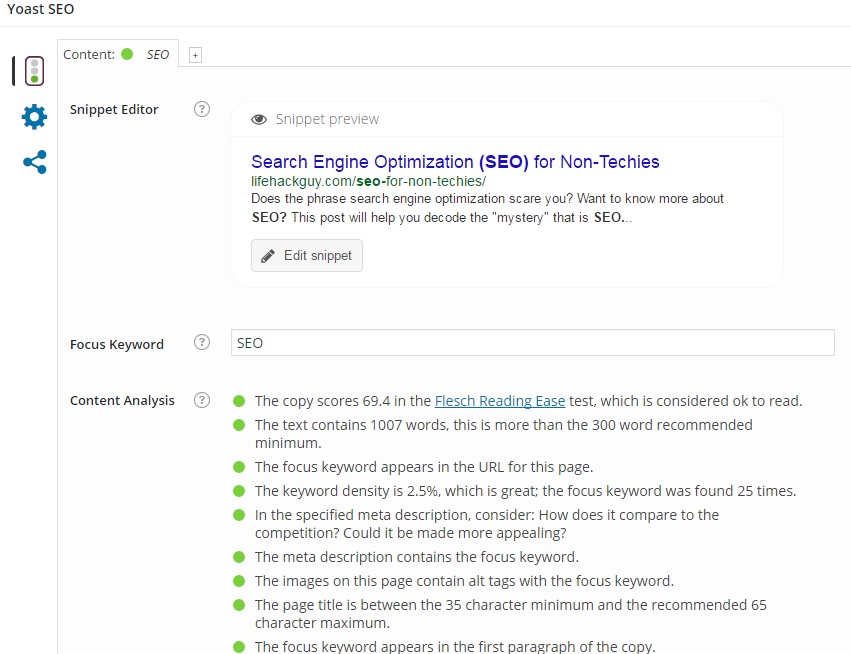This screenshot has width=851, height=654.
Task: Focus the Focus Keyword input field
Action: click(532, 342)
